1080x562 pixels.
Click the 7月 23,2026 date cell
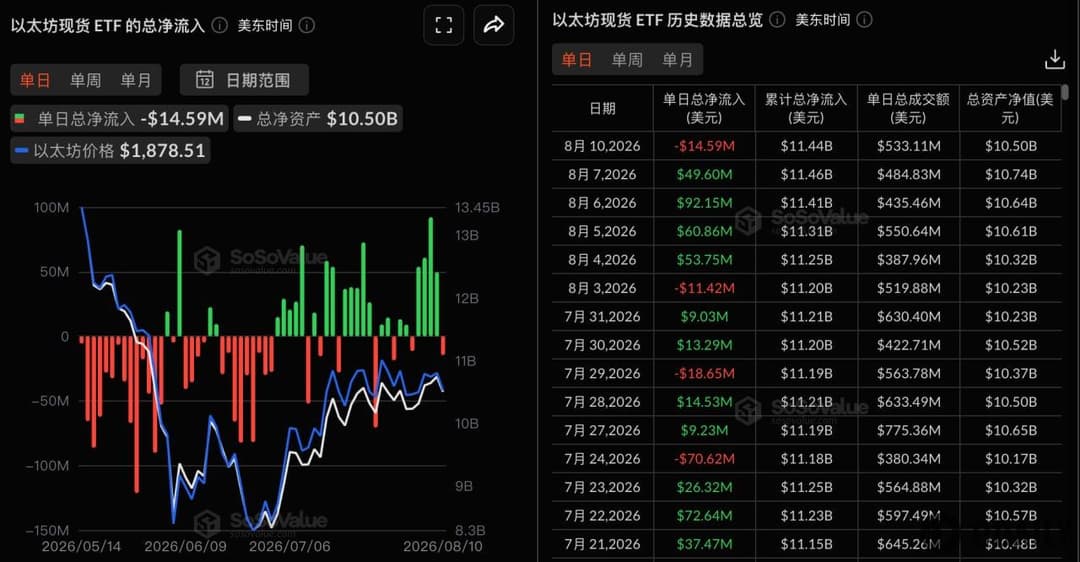point(602,487)
